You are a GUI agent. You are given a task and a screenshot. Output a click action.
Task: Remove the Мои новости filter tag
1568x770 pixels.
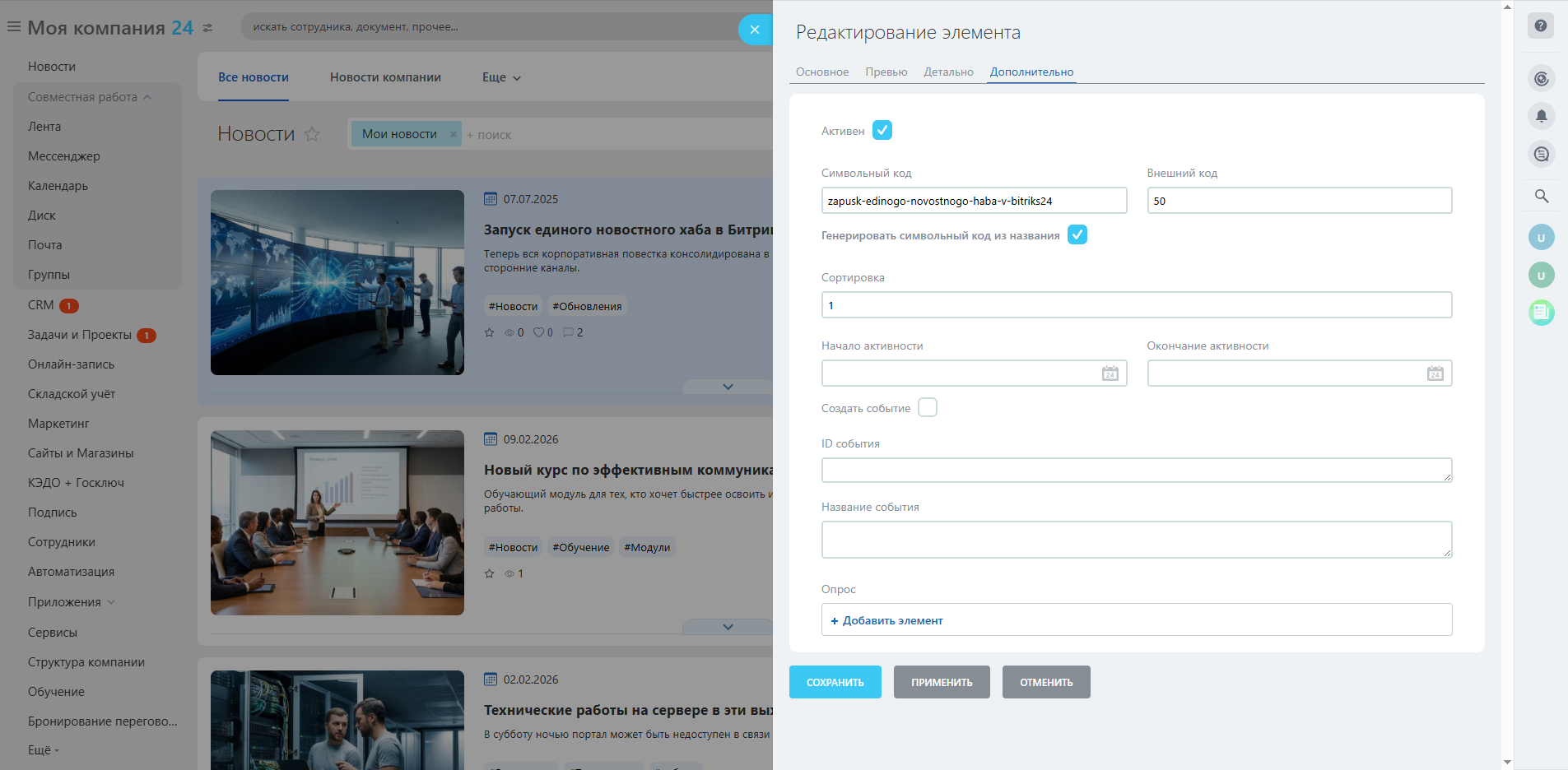click(x=453, y=134)
